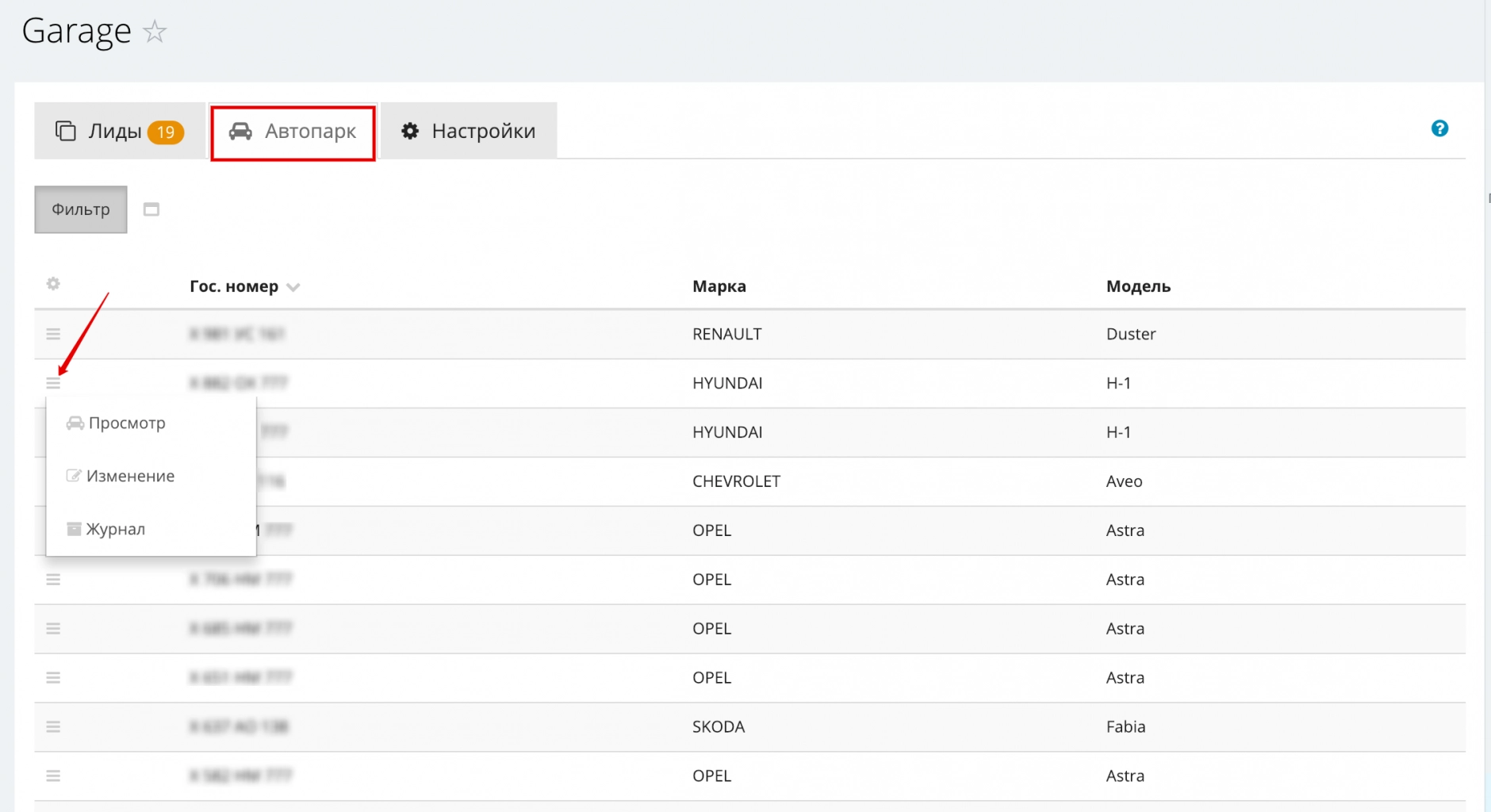Click the orange 19 leads badge

click(166, 132)
